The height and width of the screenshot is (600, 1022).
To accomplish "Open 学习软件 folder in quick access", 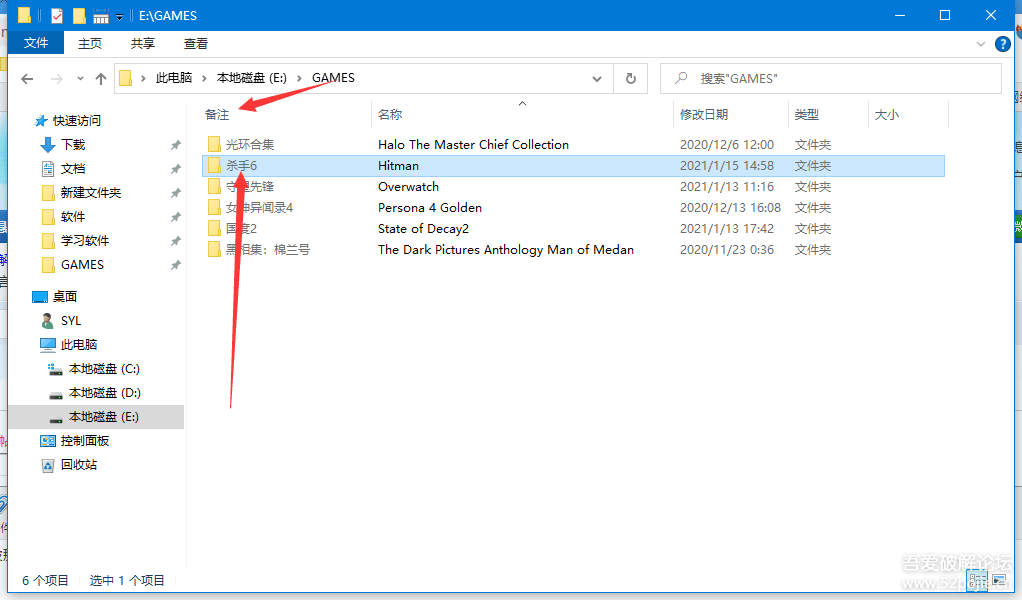I will [x=85, y=240].
